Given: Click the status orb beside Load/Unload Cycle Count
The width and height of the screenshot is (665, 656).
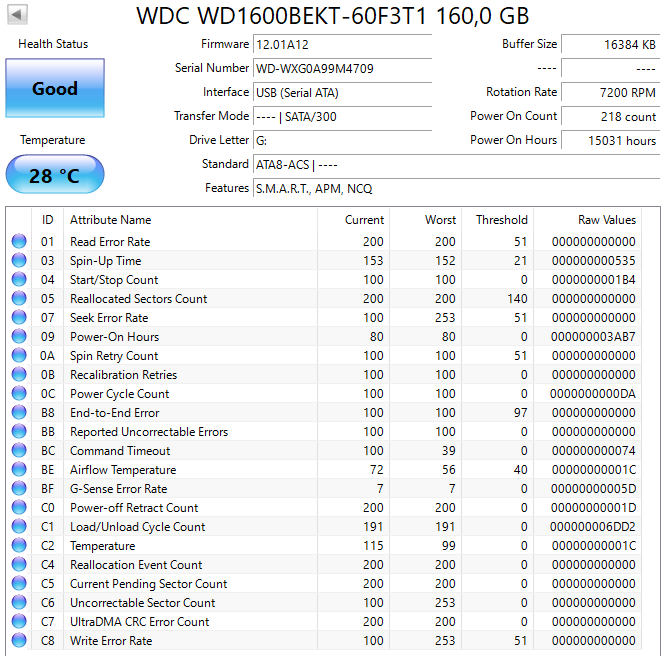Looking at the screenshot, I should [x=19, y=527].
